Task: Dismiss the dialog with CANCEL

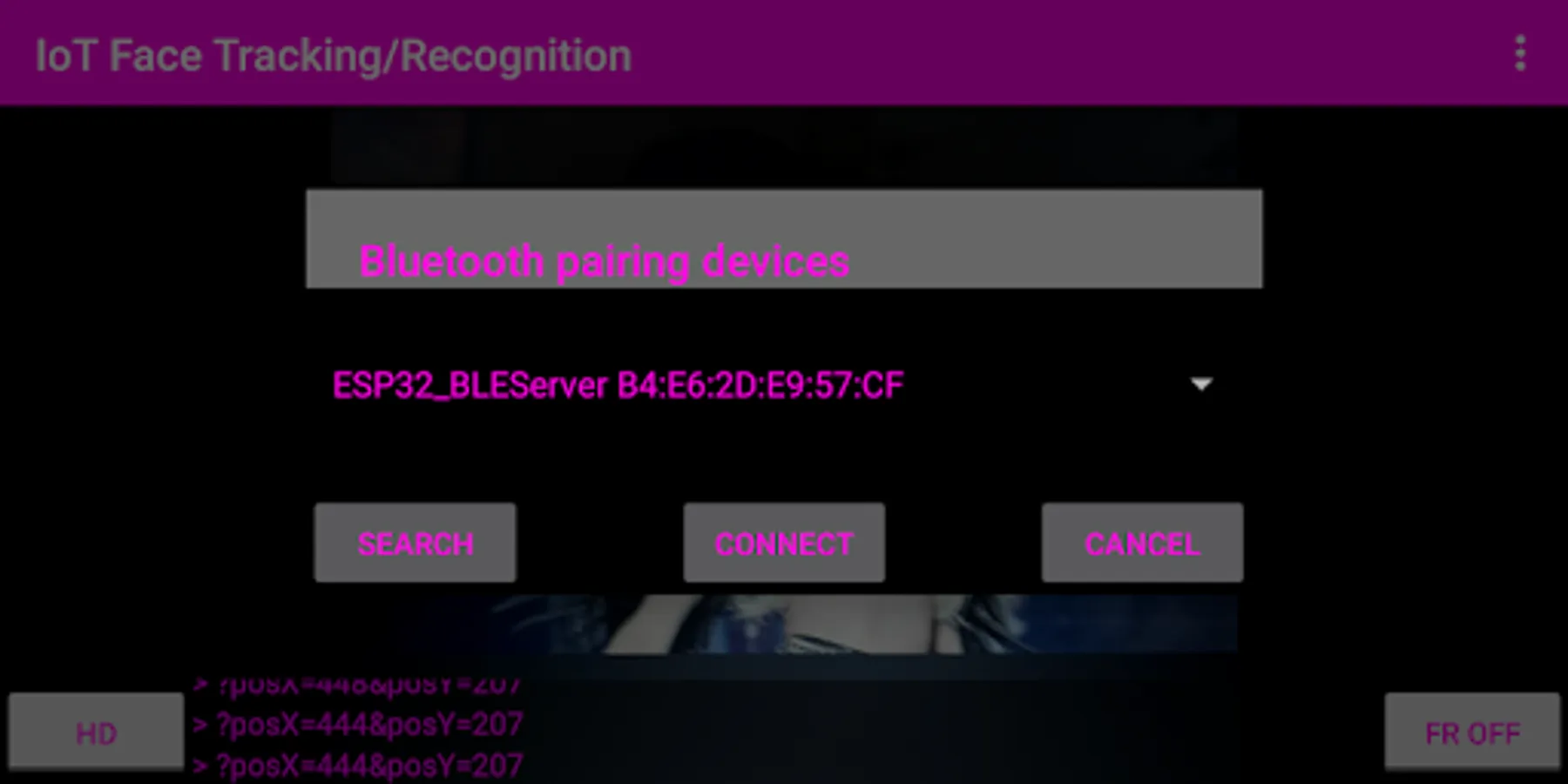Action: click(1142, 543)
